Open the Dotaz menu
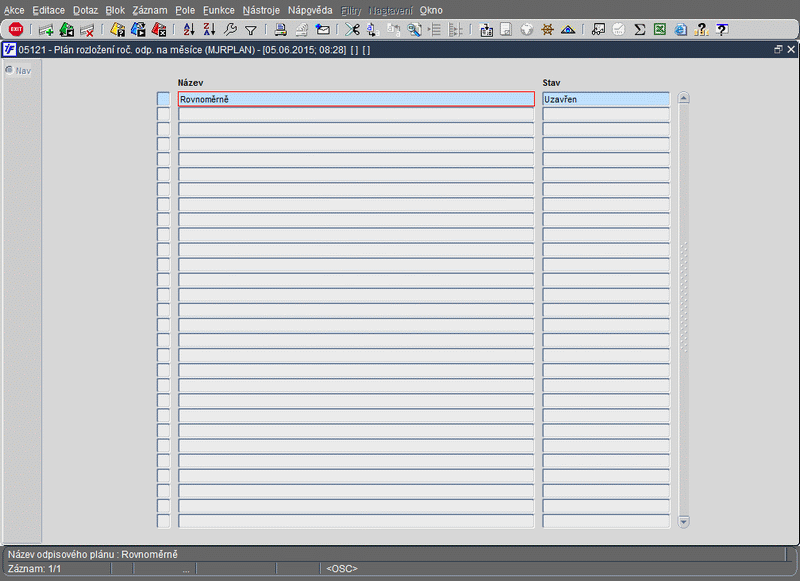 (85, 10)
